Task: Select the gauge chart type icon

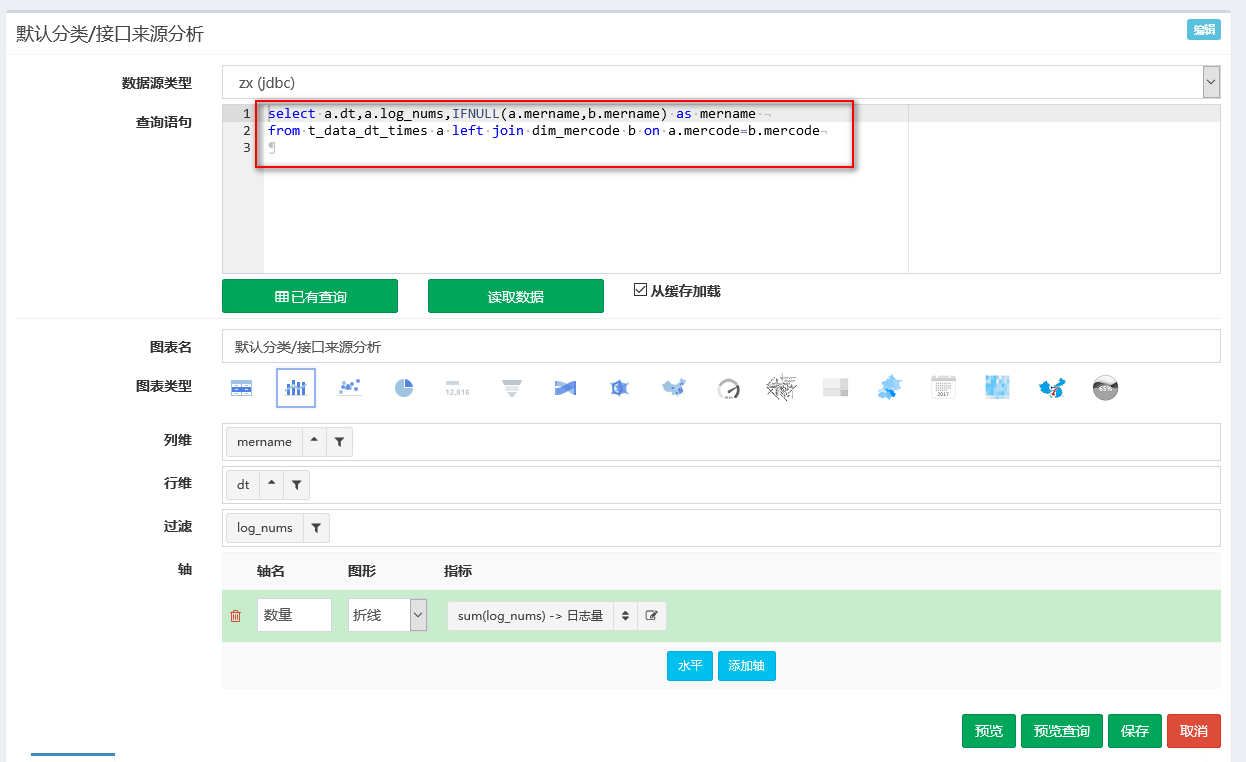Action: [730, 388]
